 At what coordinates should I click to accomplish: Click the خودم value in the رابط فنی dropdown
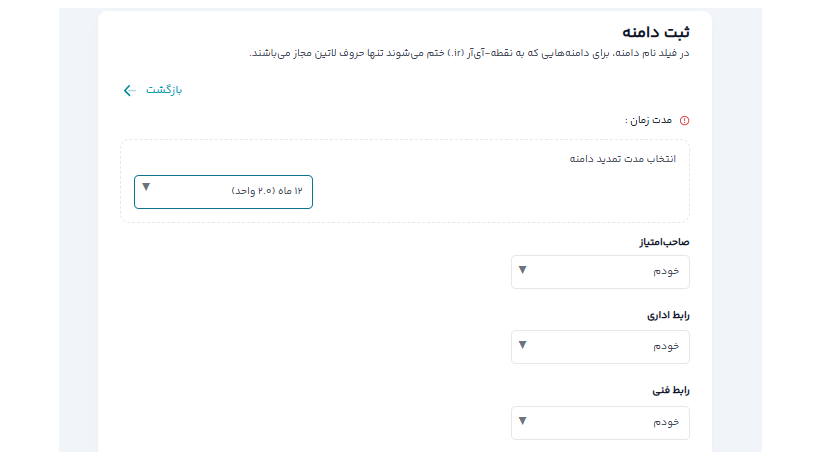(x=666, y=422)
